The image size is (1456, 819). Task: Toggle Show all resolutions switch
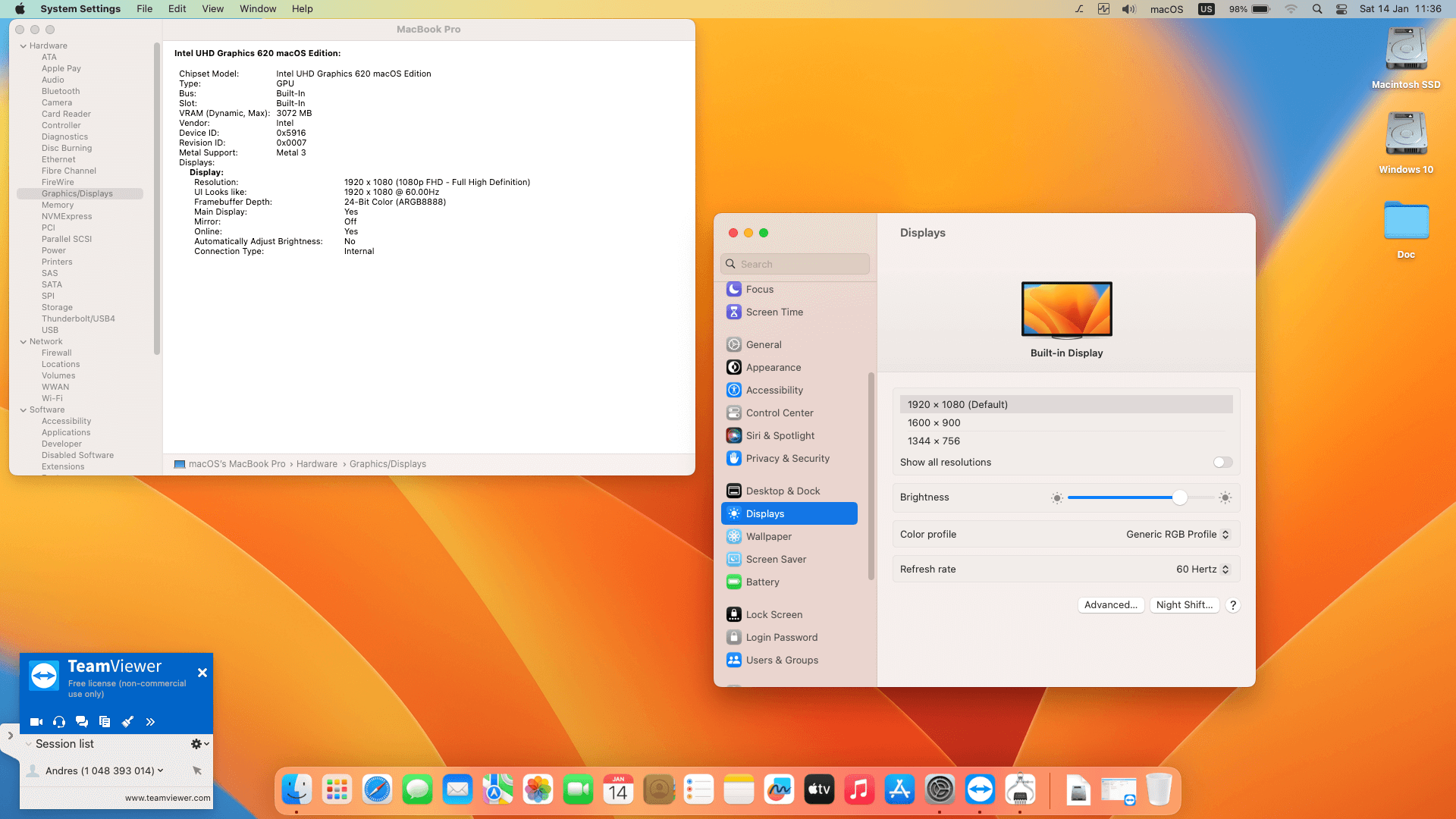tap(1222, 463)
